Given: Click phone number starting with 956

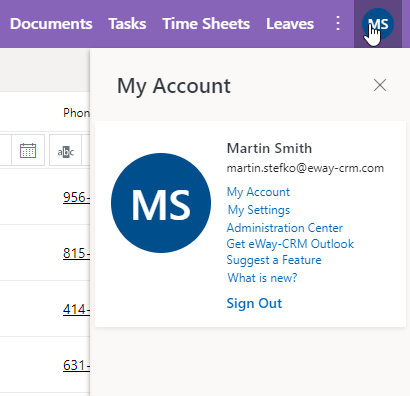Looking at the screenshot, I should click(x=76, y=197).
